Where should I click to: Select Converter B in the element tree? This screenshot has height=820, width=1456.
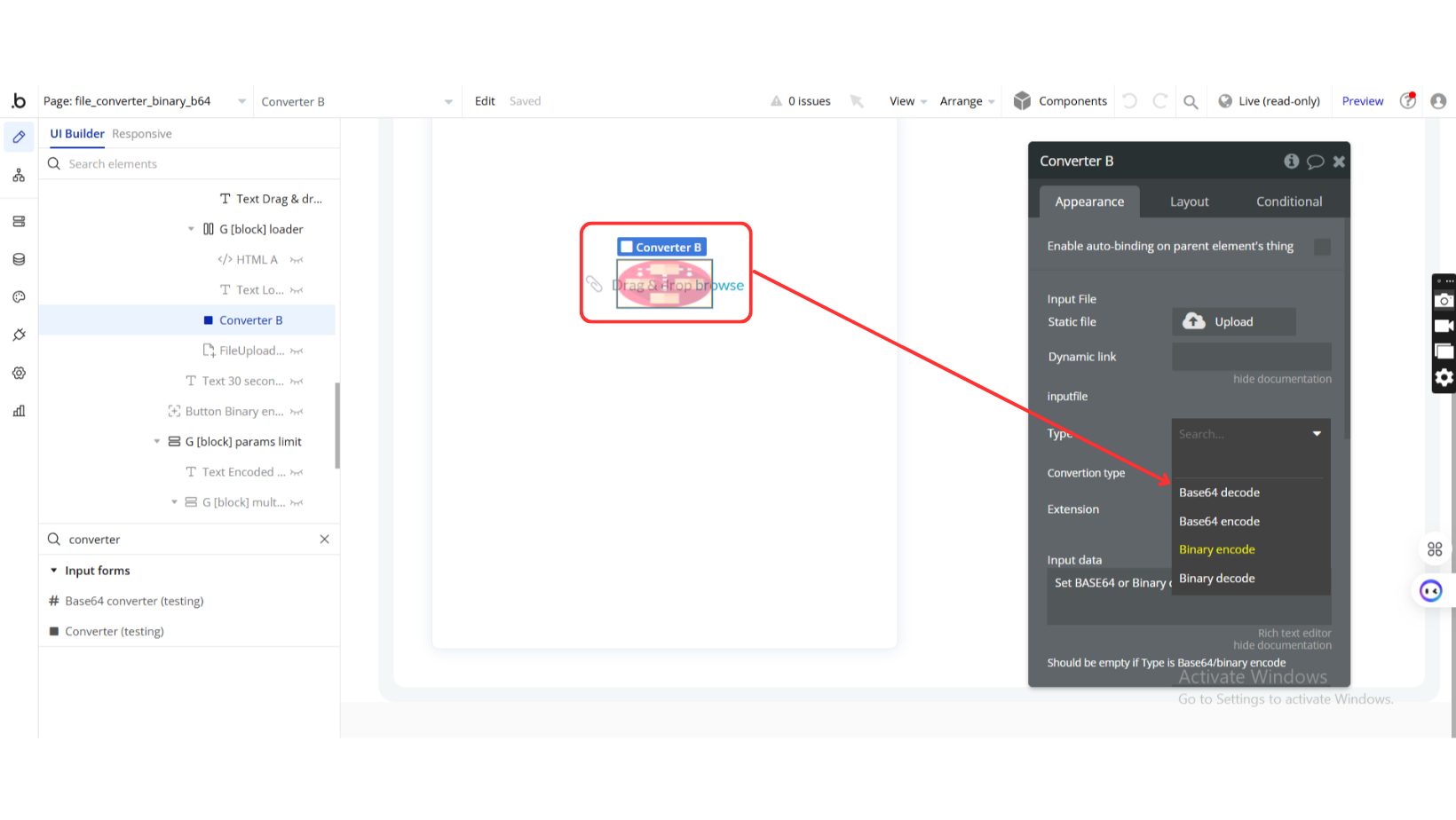point(187,320)
